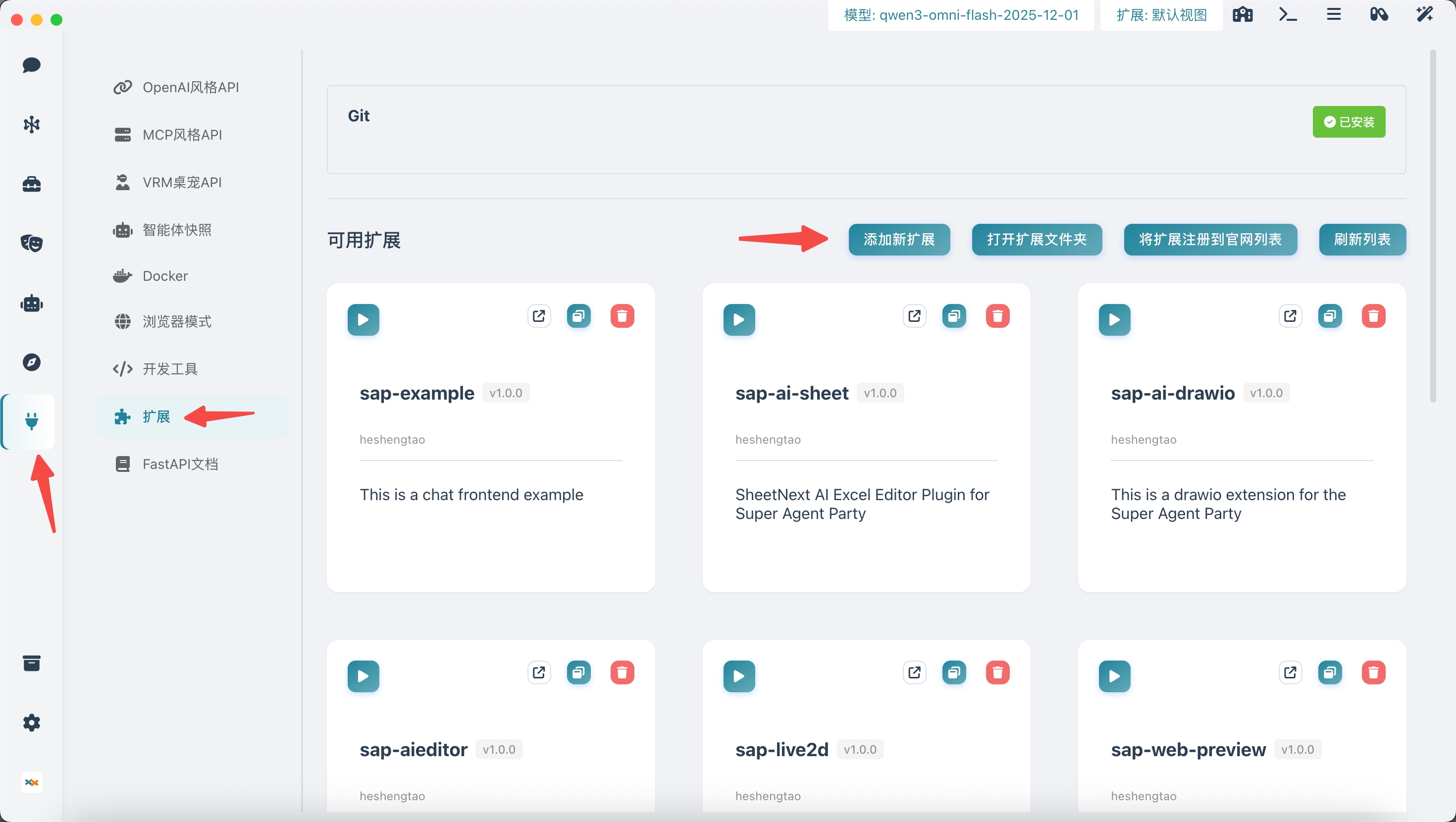Viewport: 1456px width, 822px height.
Task: Open the VRM桌宠API menu item
Action: tap(192, 183)
